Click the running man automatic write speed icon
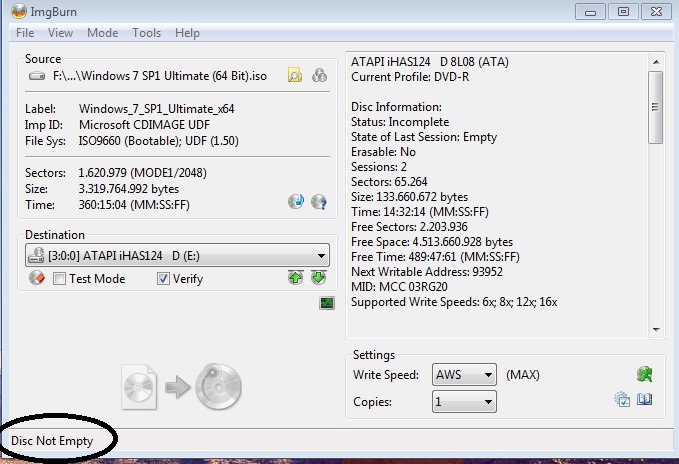679x464 pixels. (644, 374)
